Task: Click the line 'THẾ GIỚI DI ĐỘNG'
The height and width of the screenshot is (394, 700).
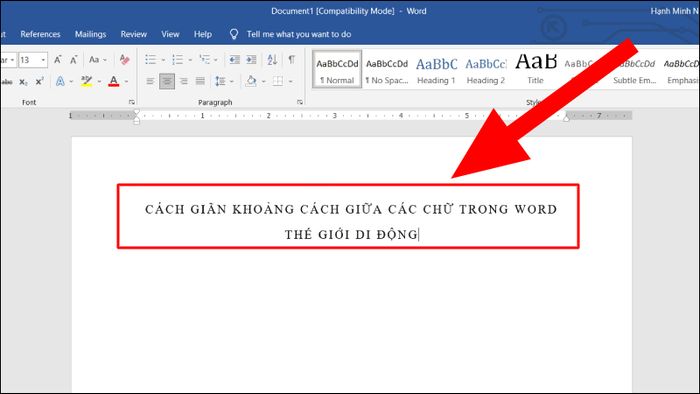Action: coord(351,234)
